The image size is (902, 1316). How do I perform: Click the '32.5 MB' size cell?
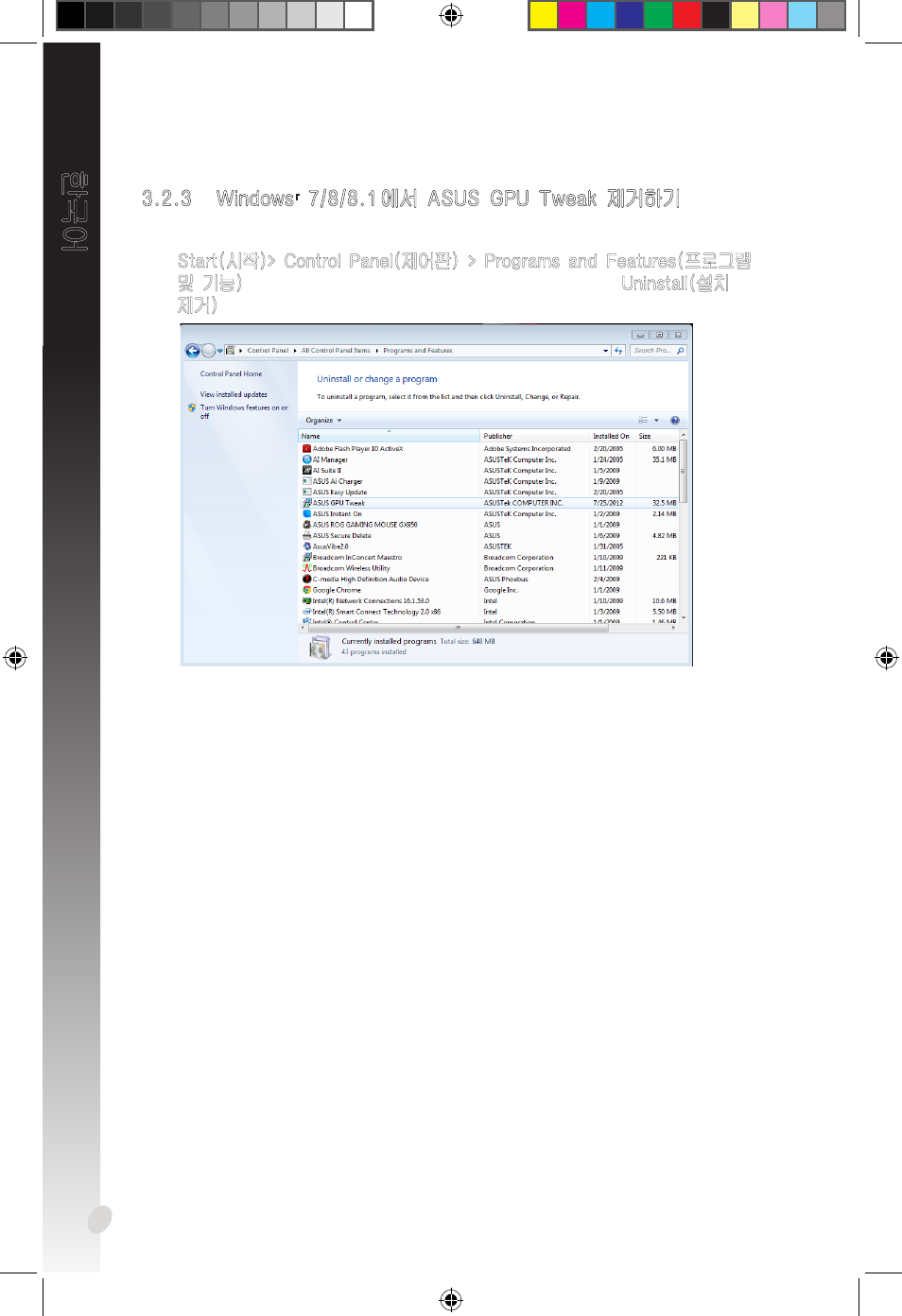click(665, 503)
